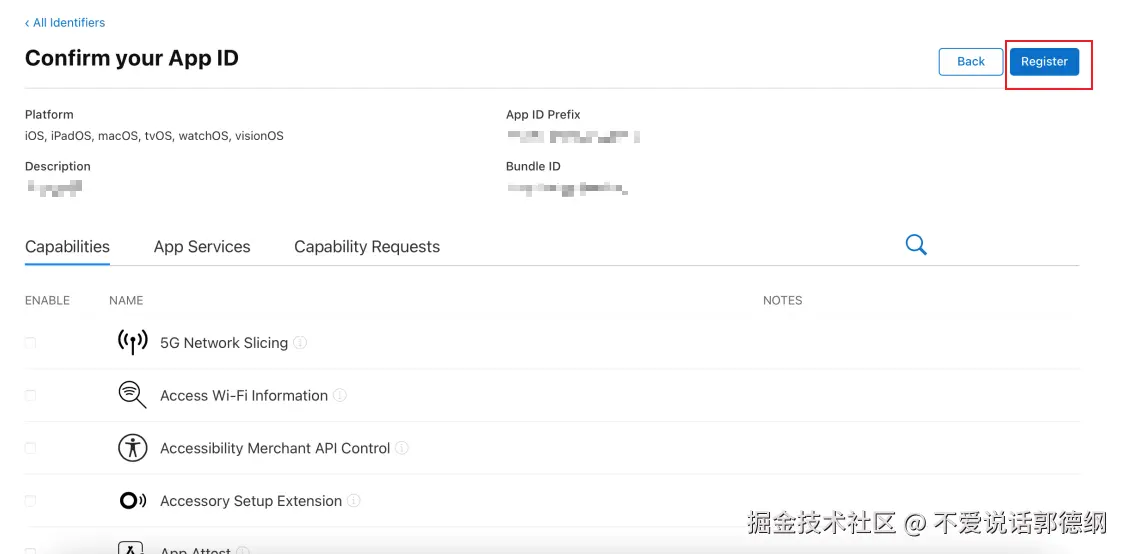Enable the 5G Network Slicing checkbox
Image resolution: width=1125 pixels, height=554 pixels.
pyautogui.click(x=30, y=343)
